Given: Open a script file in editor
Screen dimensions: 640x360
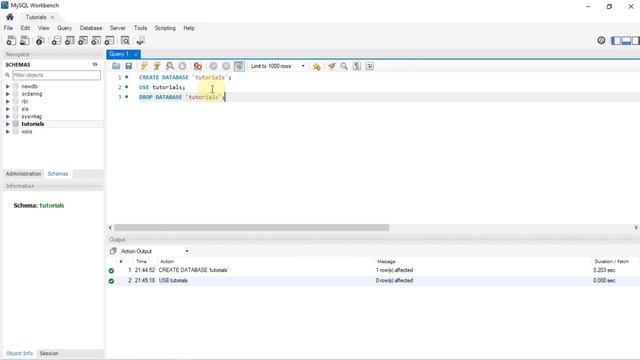Looking at the screenshot, I should (x=116, y=66).
